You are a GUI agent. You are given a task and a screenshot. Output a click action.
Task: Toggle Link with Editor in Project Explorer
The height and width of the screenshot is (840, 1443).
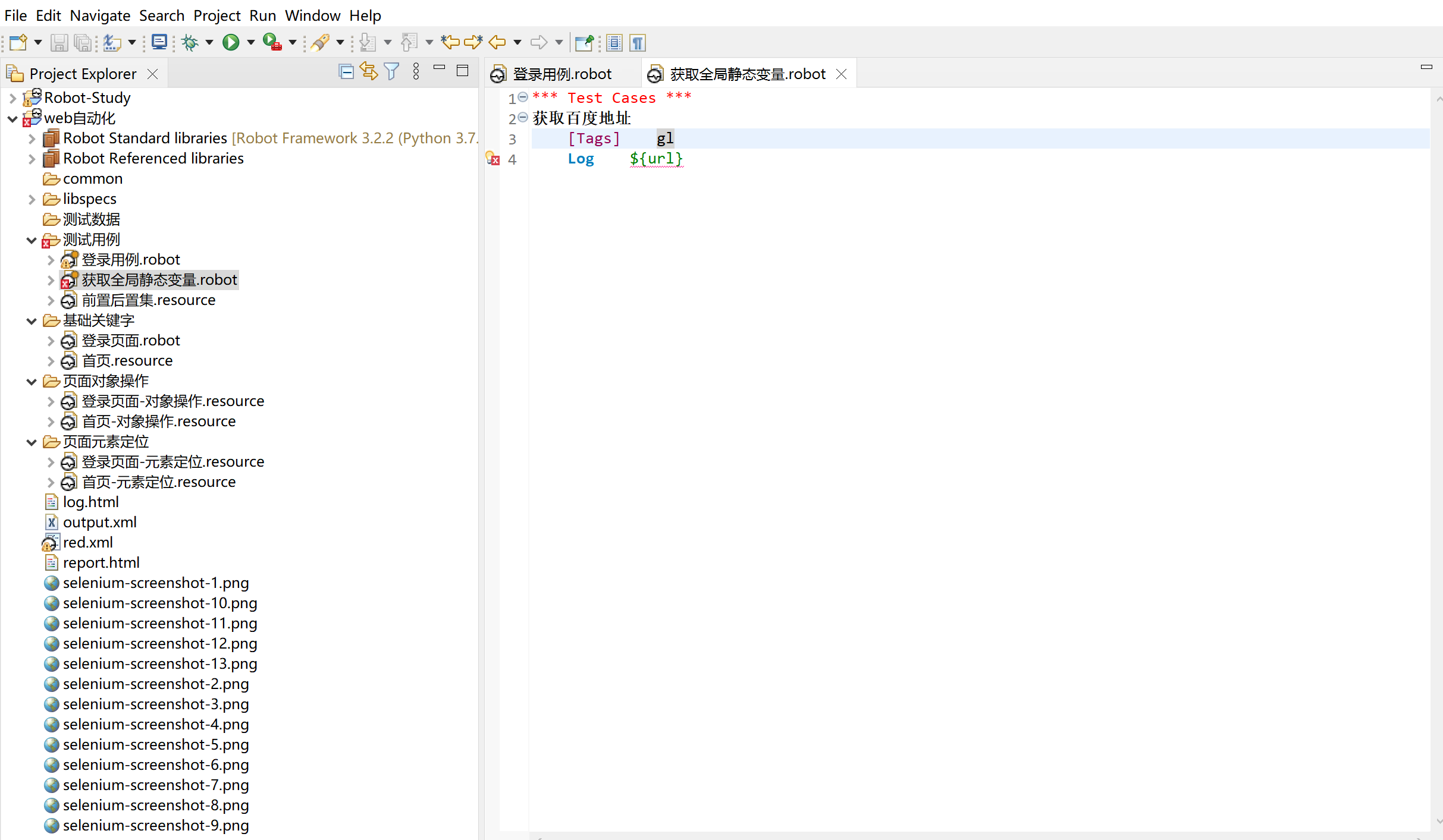tap(369, 72)
